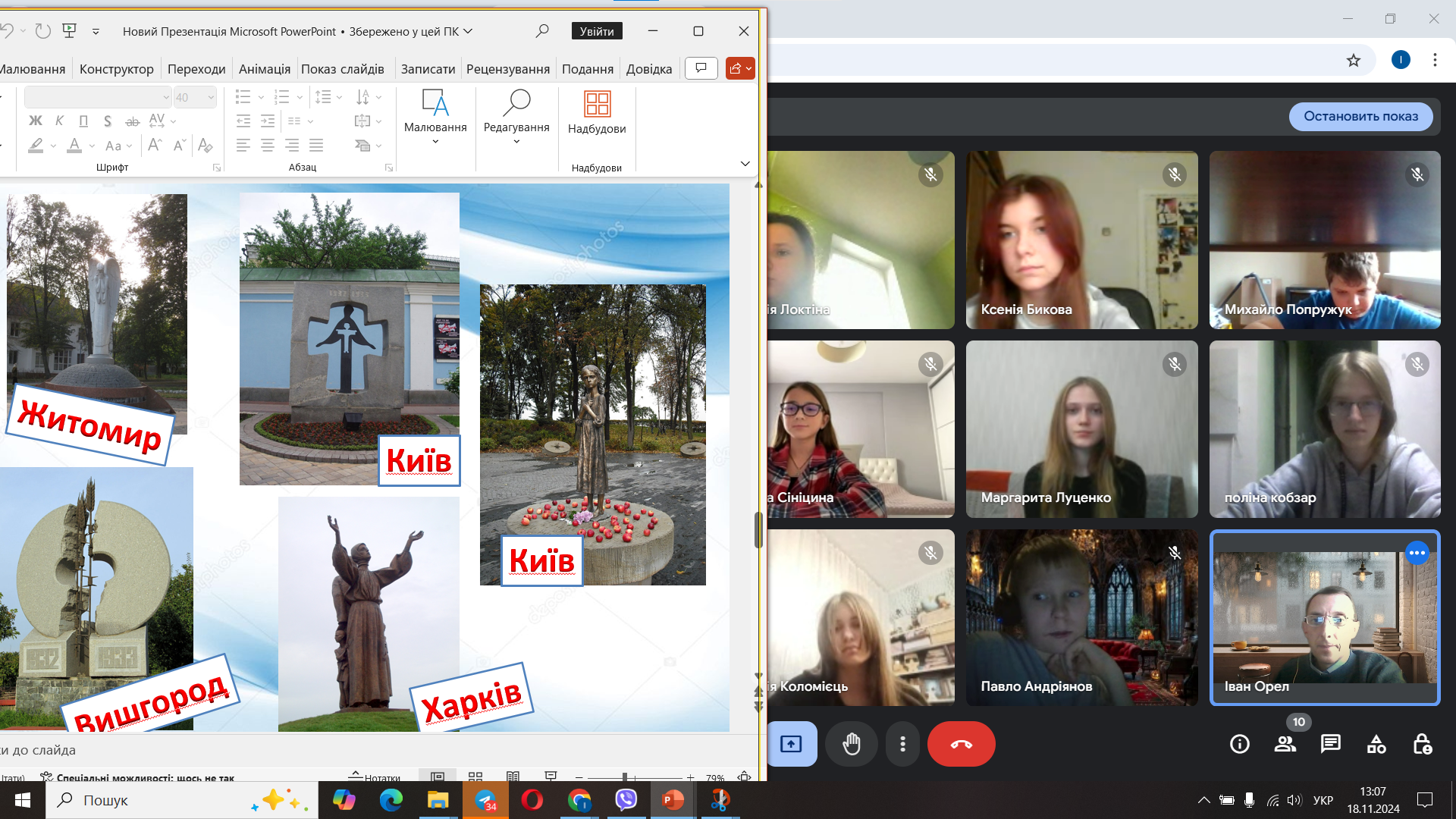
Task: Toggle underline text formatting
Action: (x=83, y=121)
